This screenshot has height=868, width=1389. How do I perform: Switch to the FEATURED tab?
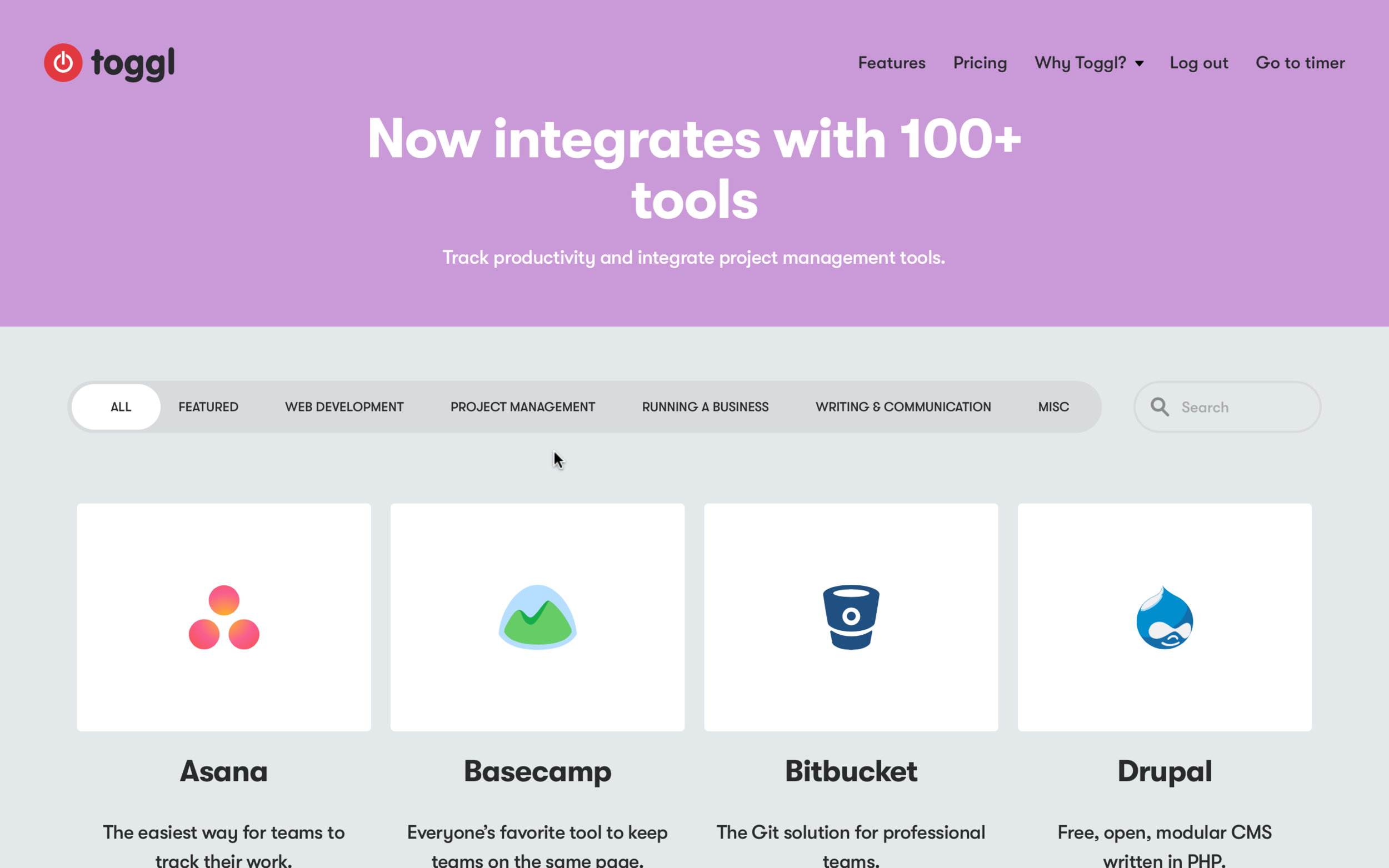(x=208, y=407)
